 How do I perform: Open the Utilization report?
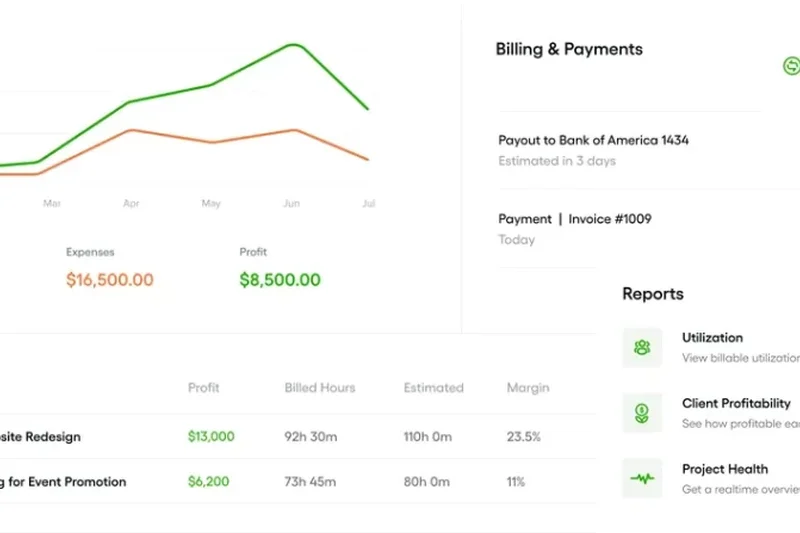tap(712, 338)
